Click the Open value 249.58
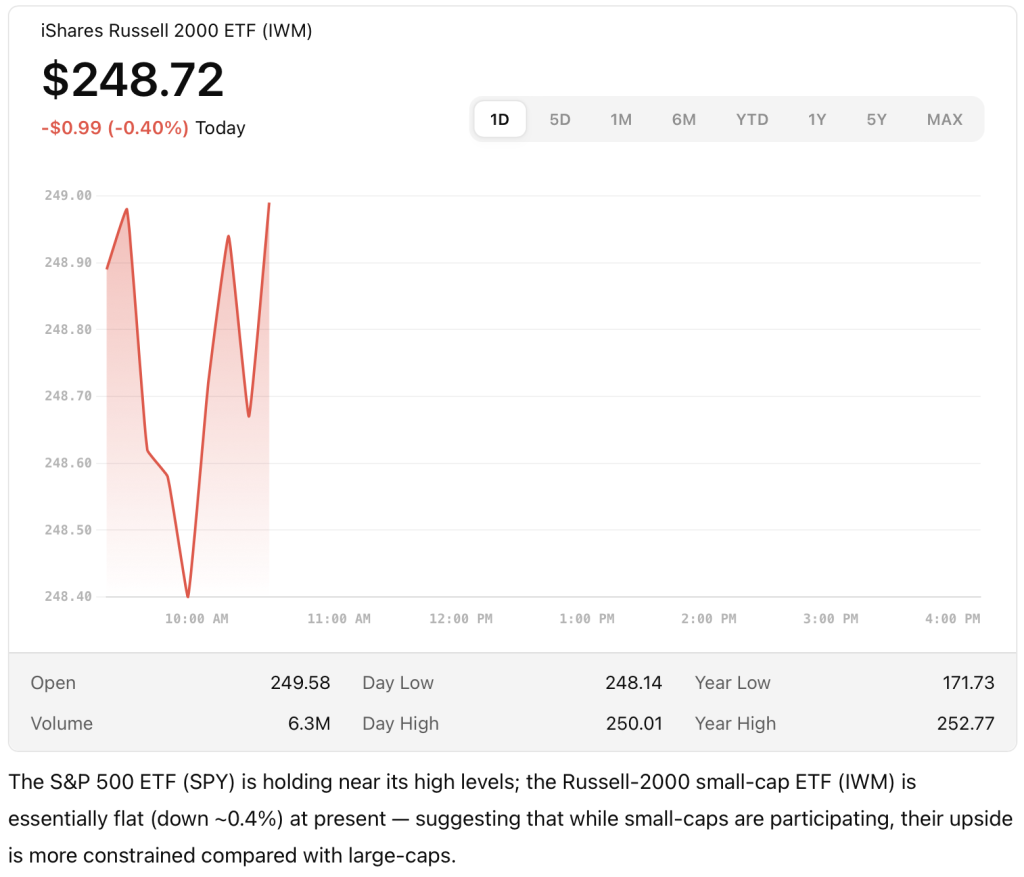The image size is (1024, 877). click(300, 683)
